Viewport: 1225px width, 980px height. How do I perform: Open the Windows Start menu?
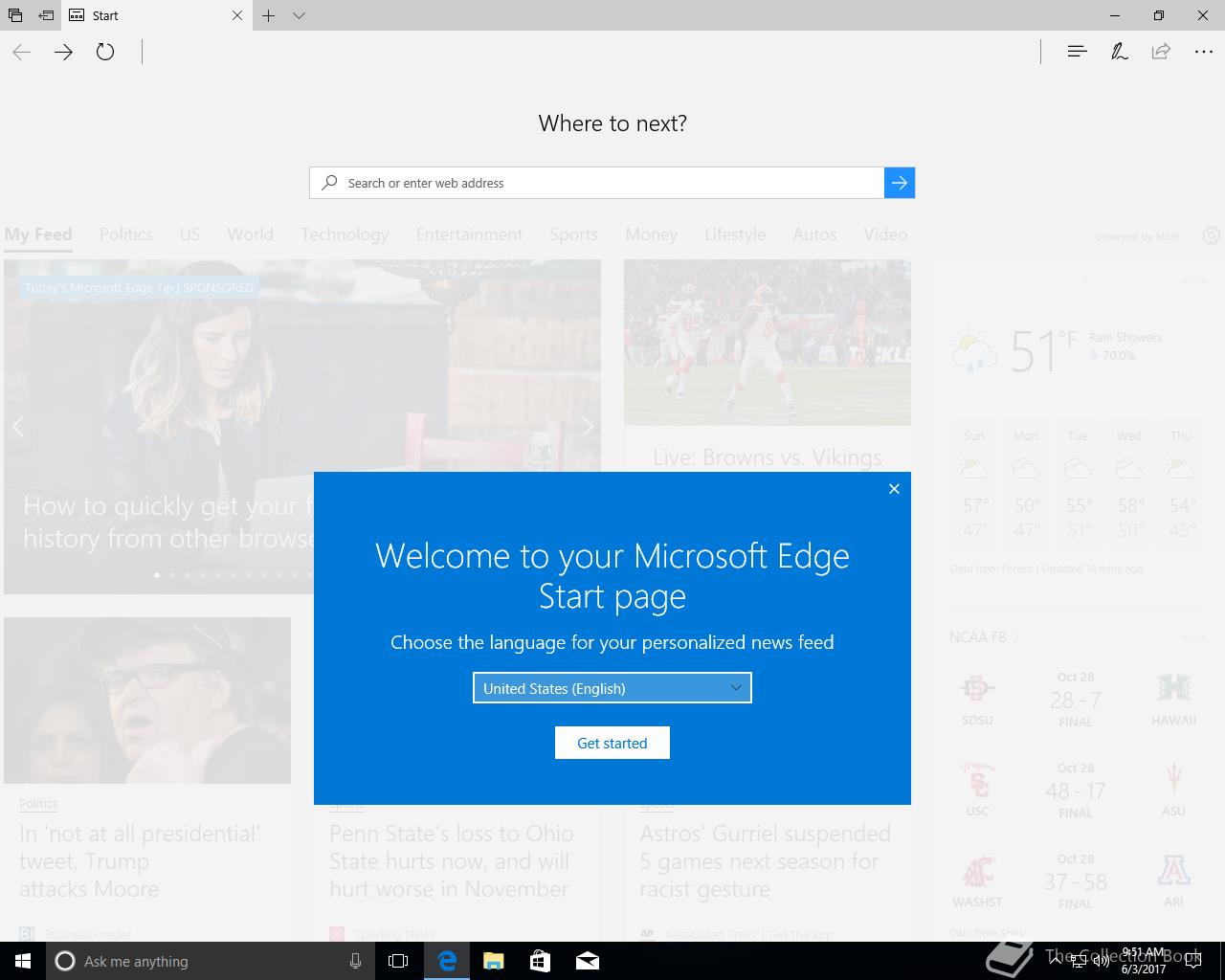[23, 961]
